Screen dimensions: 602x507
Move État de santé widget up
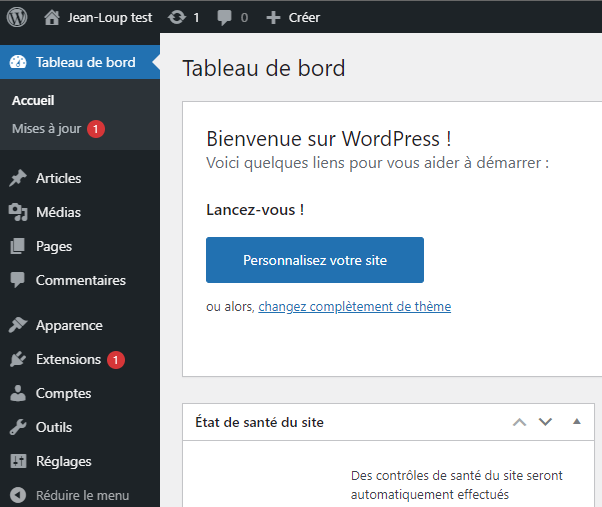pos(519,422)
